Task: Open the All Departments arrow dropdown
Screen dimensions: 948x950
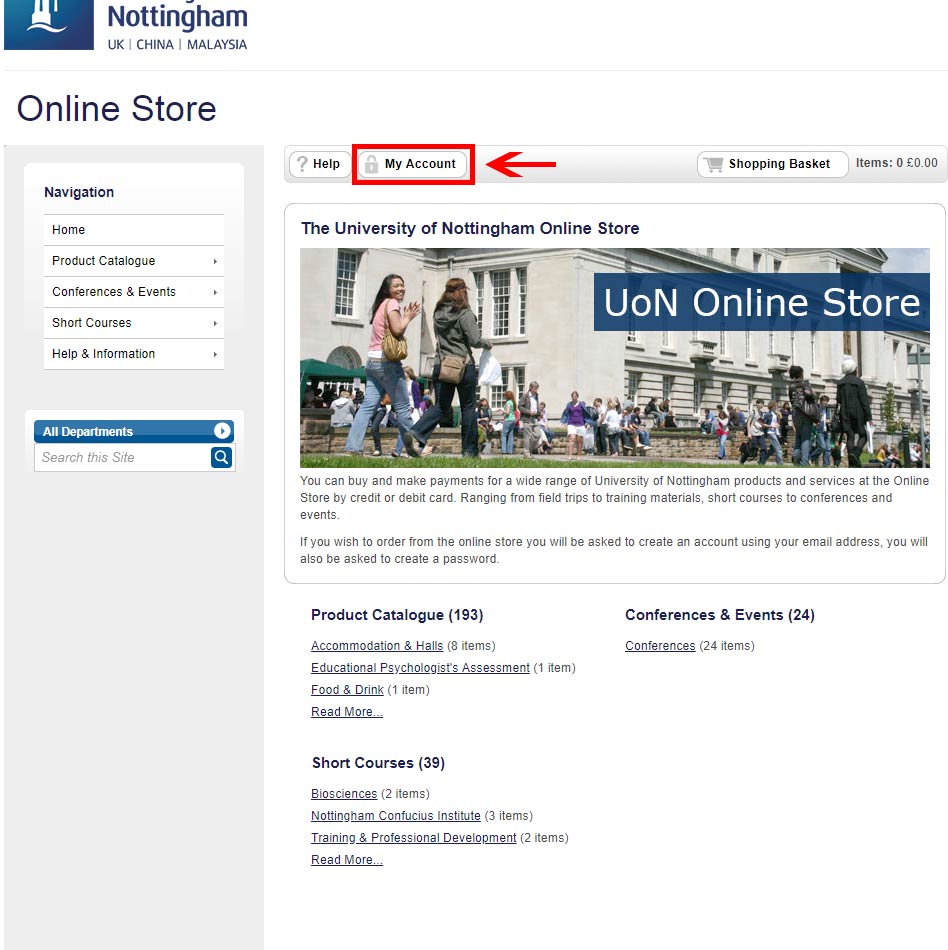Action: (x=222, y=431)
